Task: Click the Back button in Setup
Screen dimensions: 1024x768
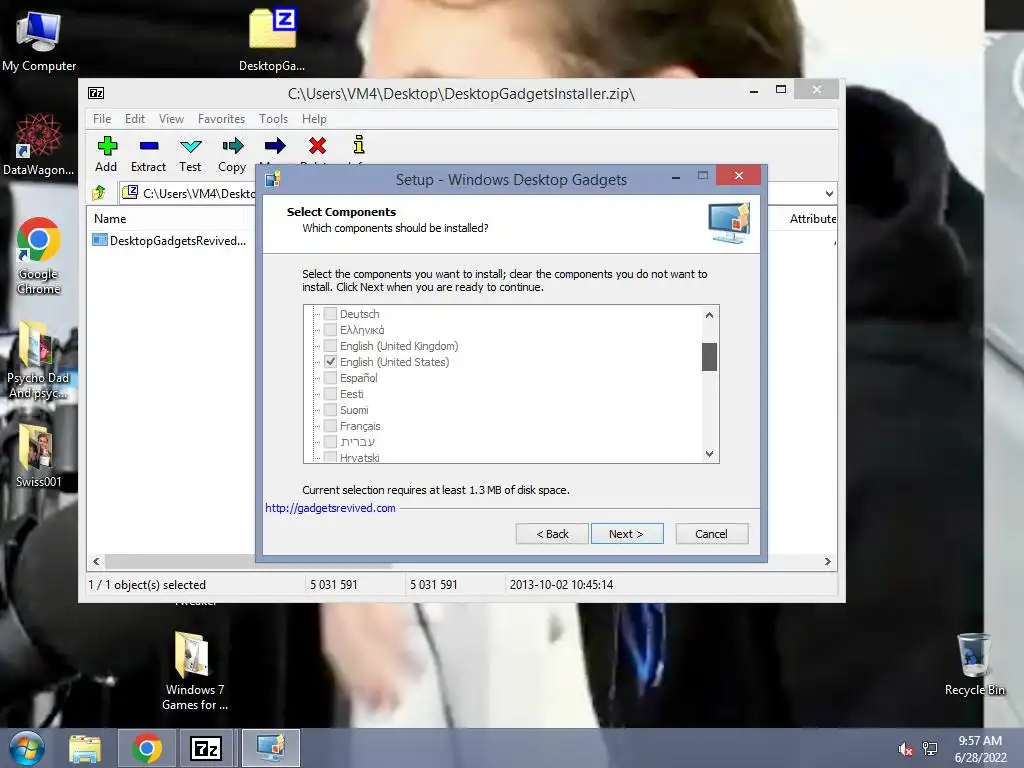Action: tap(552, 534)
